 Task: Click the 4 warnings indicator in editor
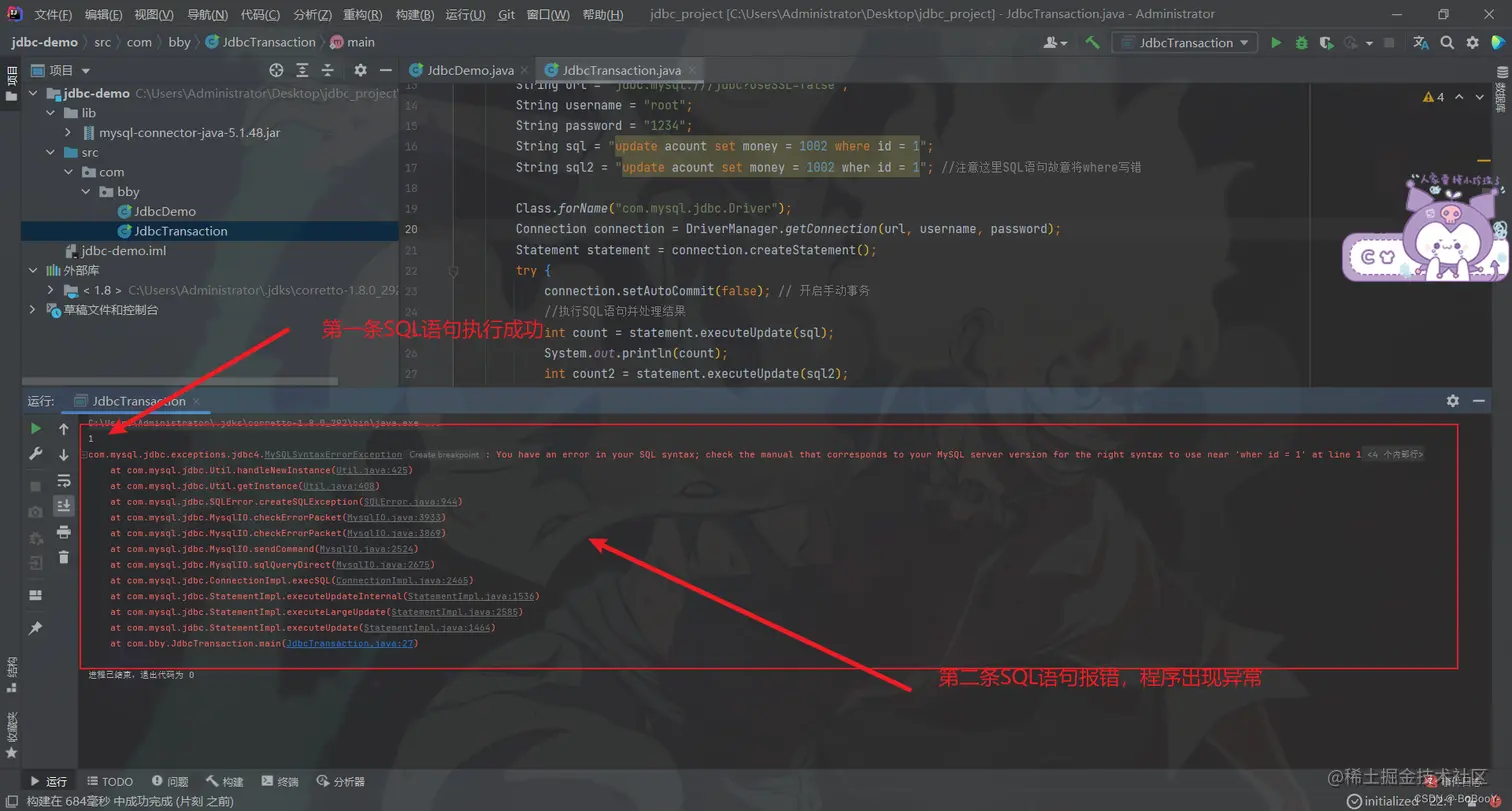1433,97
